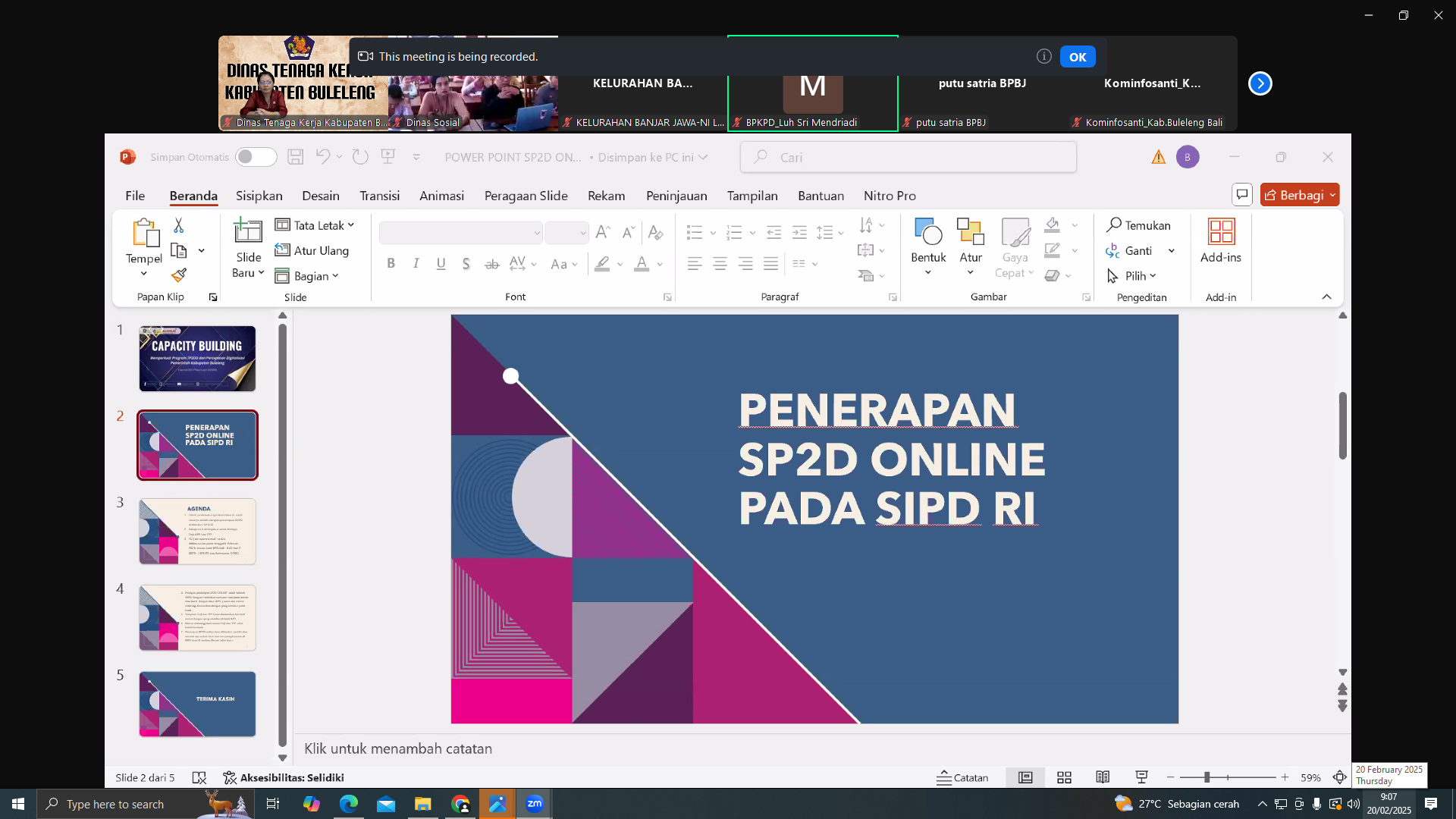Click the Italic formatting icon
1456x819 pixels.
pos(416,264)
